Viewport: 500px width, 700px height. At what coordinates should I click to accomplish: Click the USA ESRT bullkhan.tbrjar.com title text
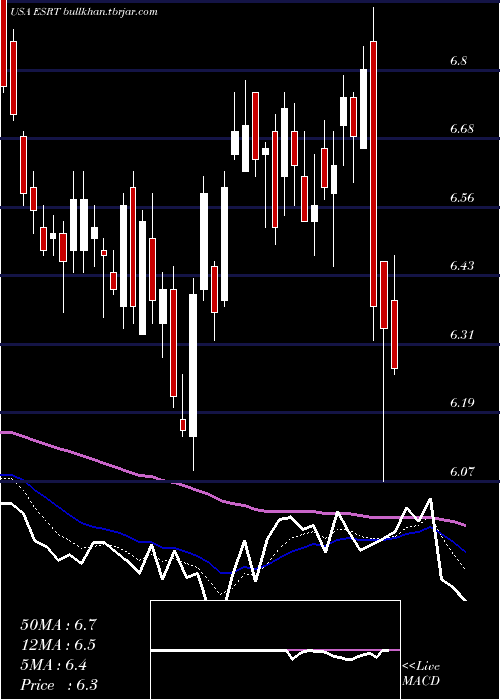pos(83,12)
